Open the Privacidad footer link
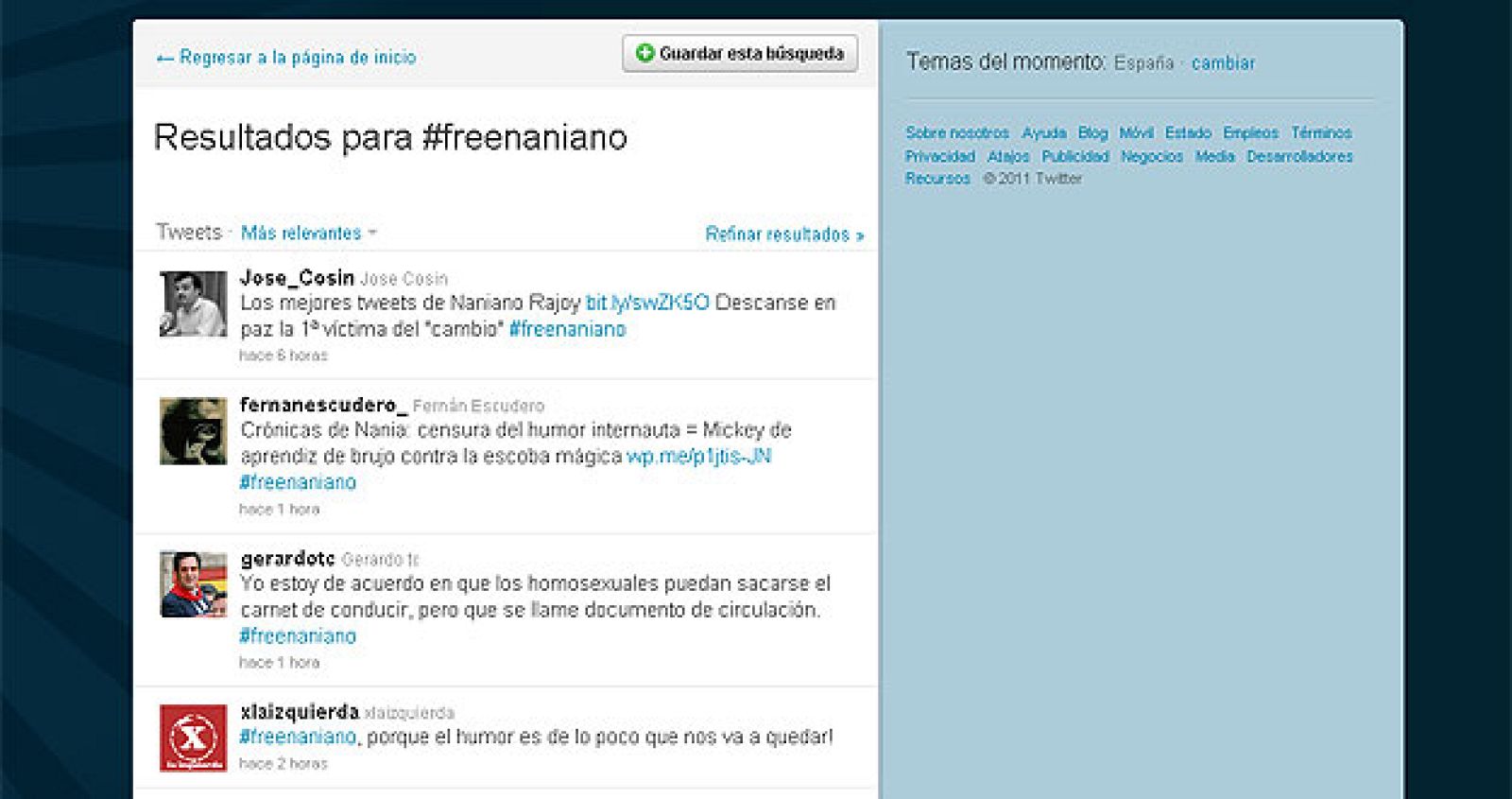Screen dimensions: 1512x799 (x=940, y=156)
